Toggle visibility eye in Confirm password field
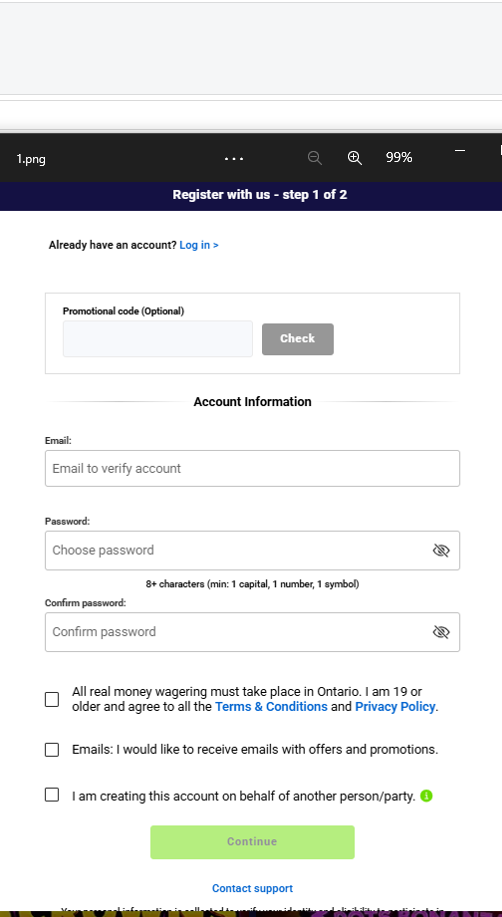The width and height of the screenshot is (502, 917). pyautogui.click(x=441, y=632)
